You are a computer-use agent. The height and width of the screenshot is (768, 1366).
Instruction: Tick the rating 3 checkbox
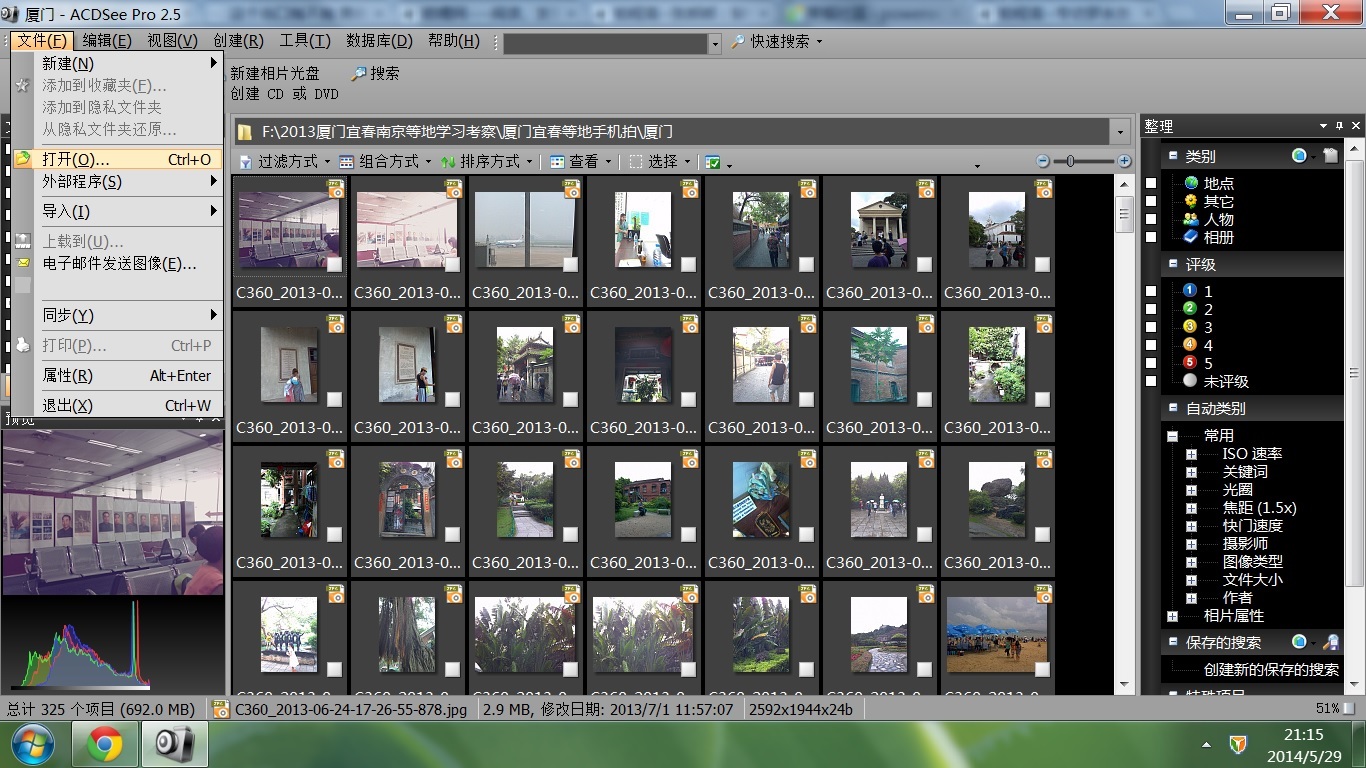click(x=1151, y=327)
